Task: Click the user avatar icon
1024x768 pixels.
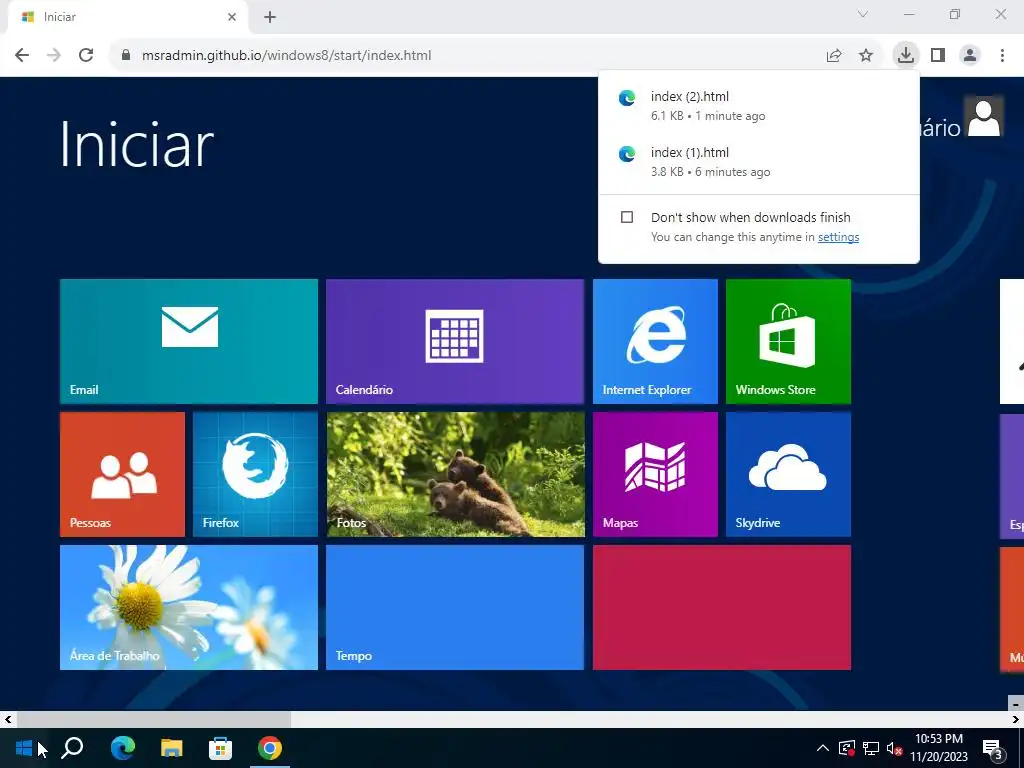Action: point(984,117)
